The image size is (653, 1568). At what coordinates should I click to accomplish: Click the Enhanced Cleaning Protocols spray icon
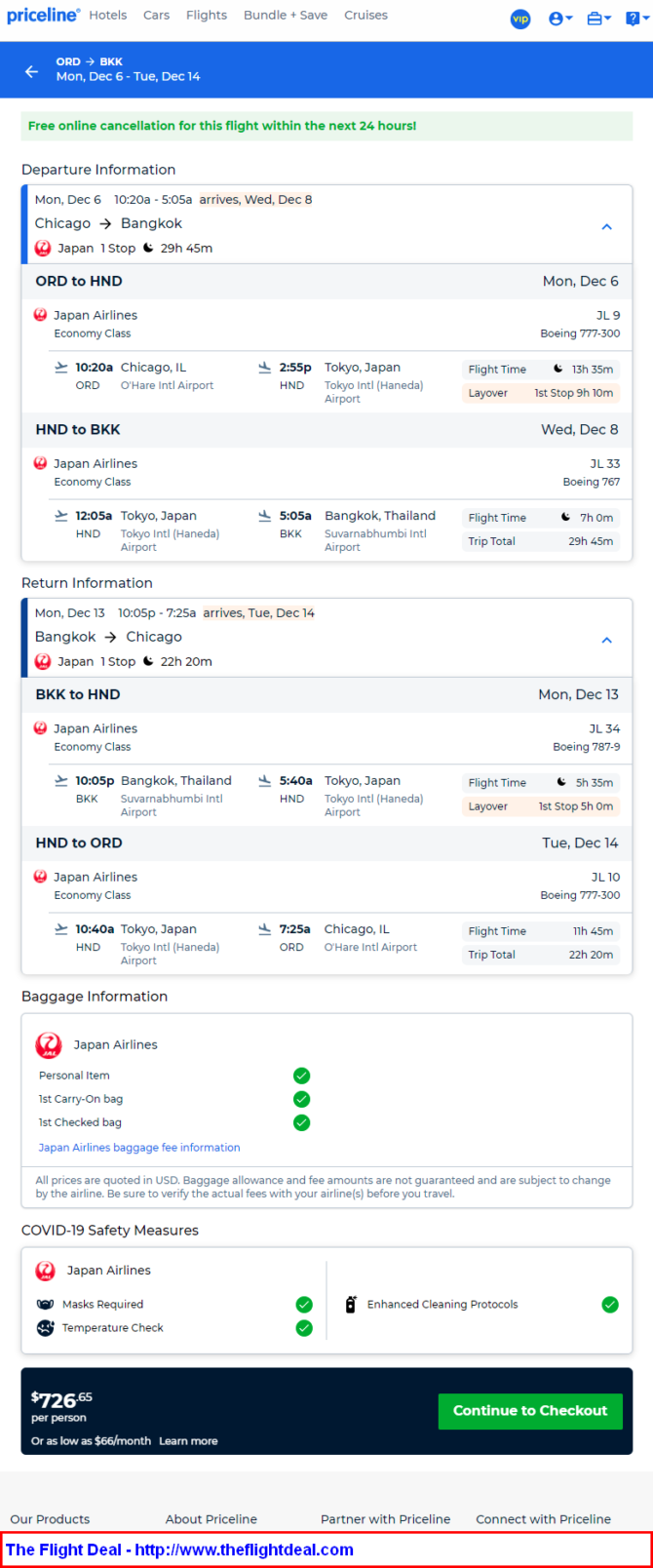click(x=351, y=1304)
